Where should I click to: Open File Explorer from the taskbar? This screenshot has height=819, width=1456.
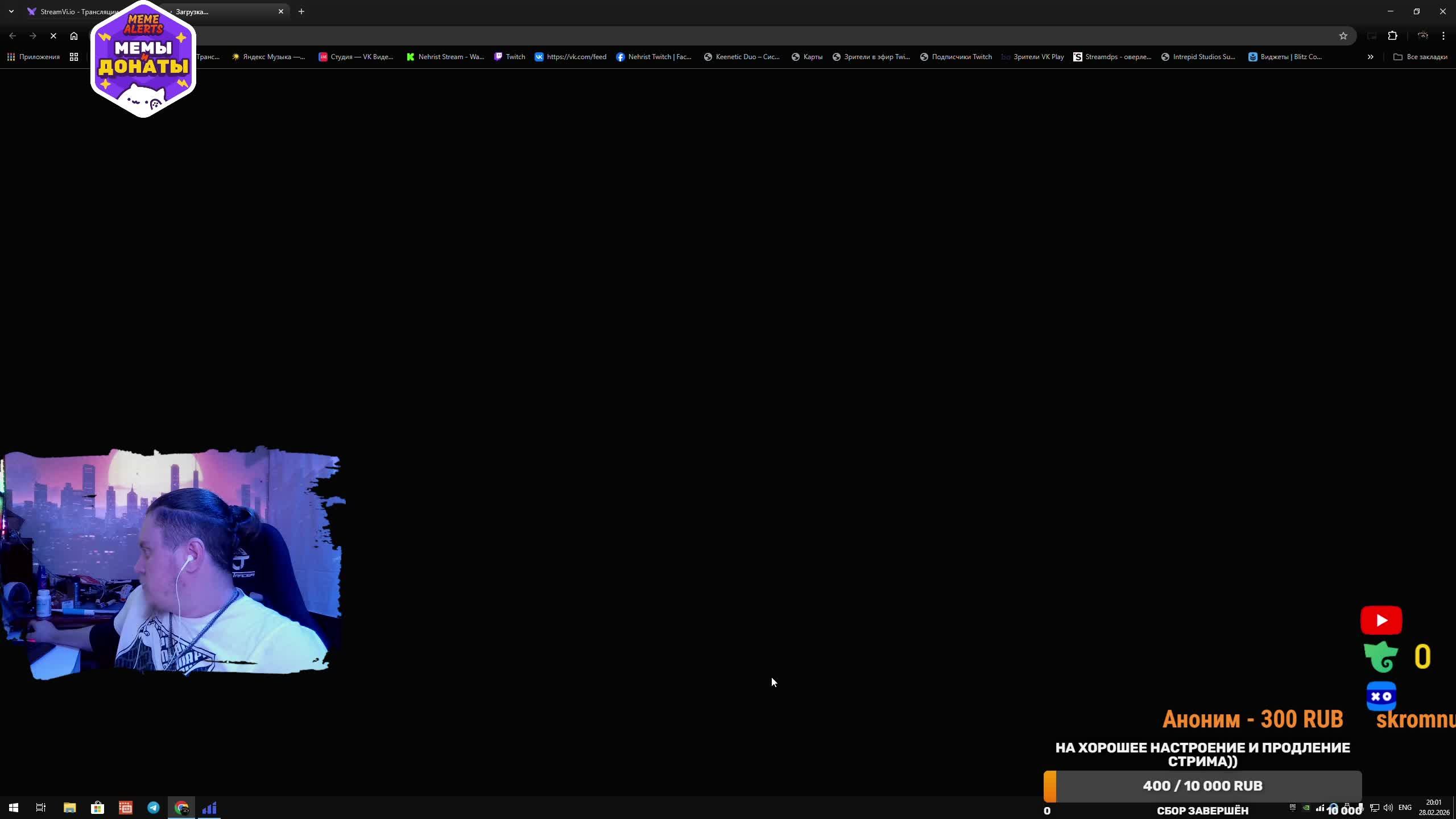(69, 808)
